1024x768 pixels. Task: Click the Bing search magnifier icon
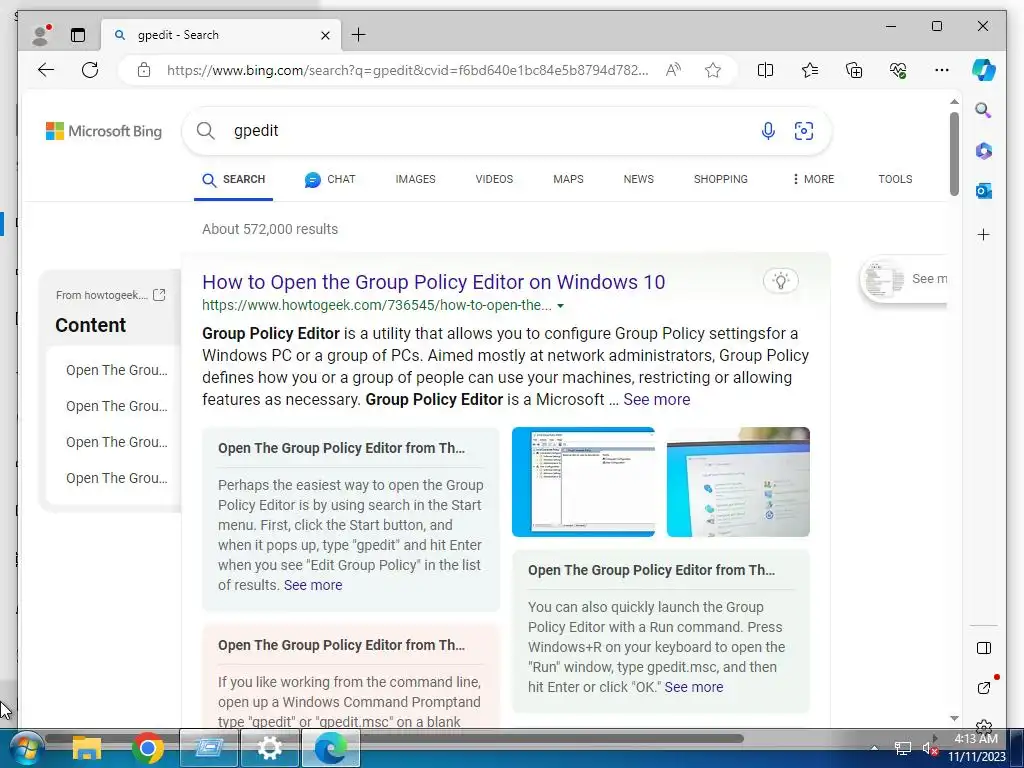coord(206,131)
